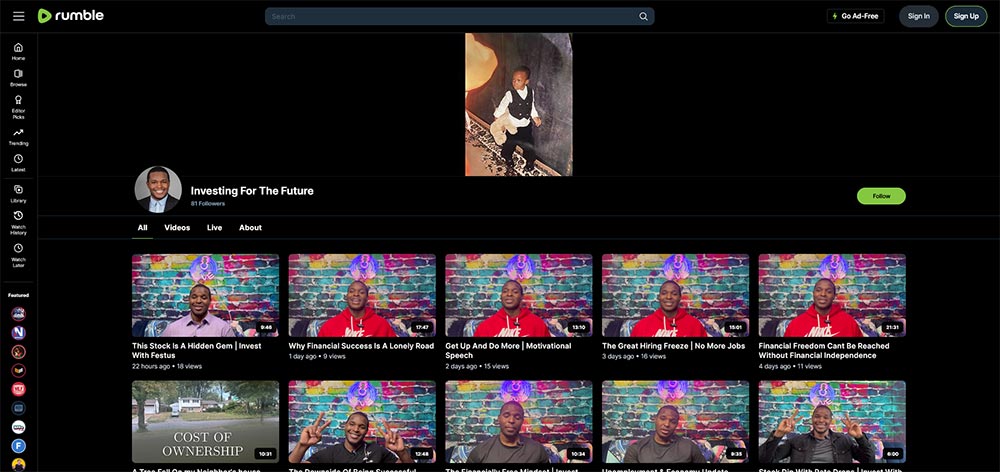
Task: Click title Financial Freedom Cant Be Reached
Action: 823,351
